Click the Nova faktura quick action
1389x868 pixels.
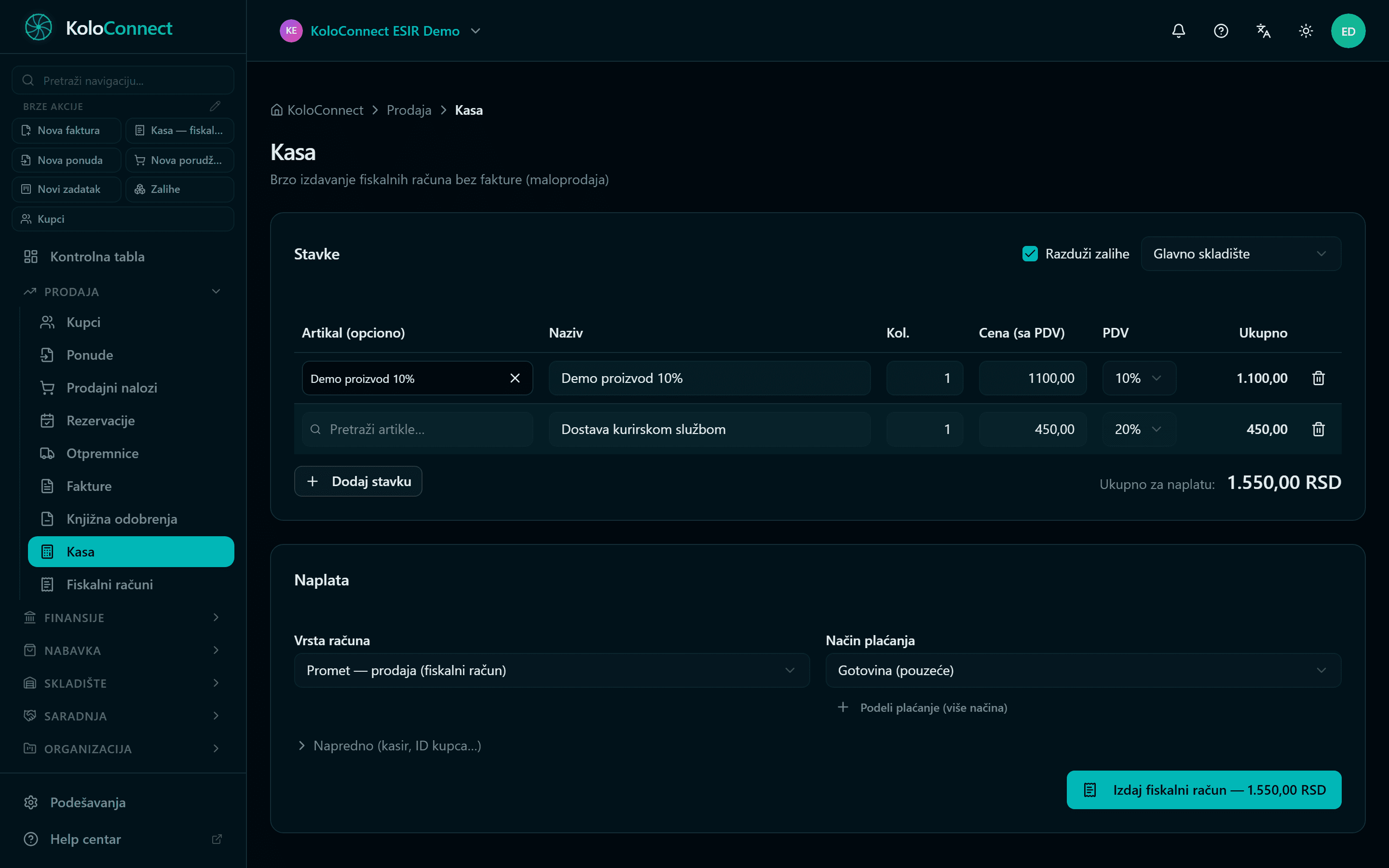coord(67,130)
